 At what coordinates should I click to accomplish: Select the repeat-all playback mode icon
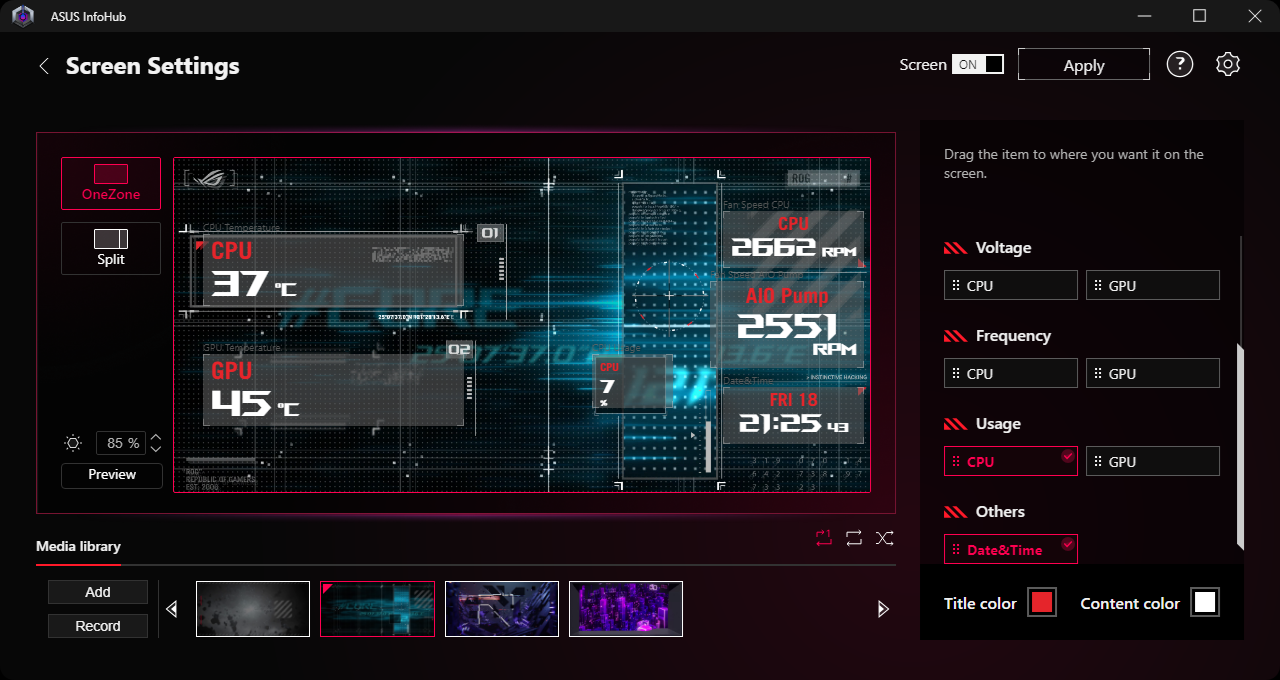854,538
